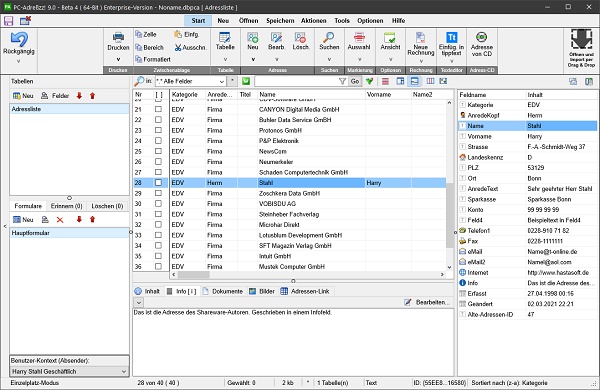600x390 pixels.
Task: Click the Rückgängig undo icon
Action: coord(19,40)
